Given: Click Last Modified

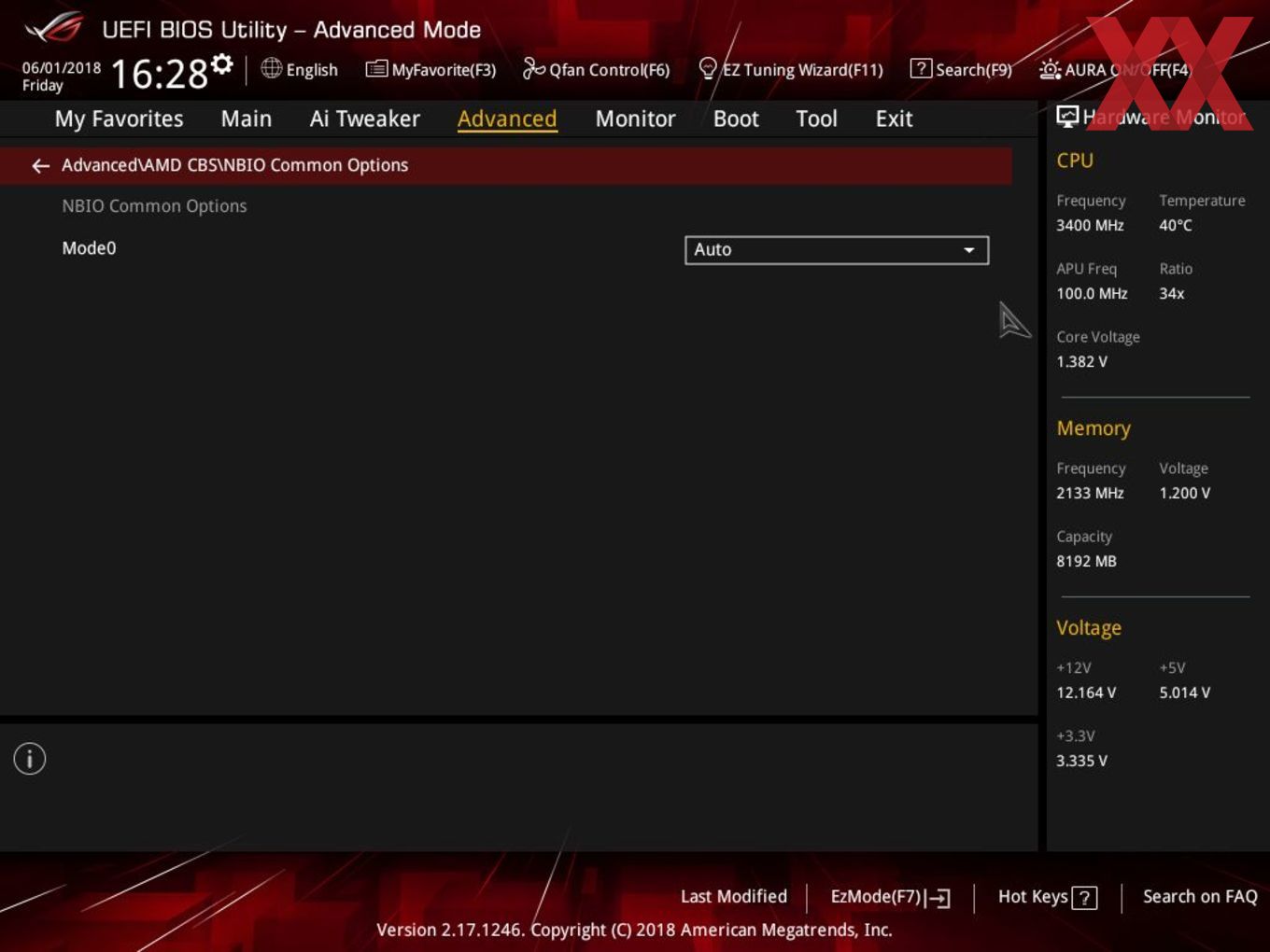Looking at the screenshot, I should pyautogui.click(x=734, y=897).
